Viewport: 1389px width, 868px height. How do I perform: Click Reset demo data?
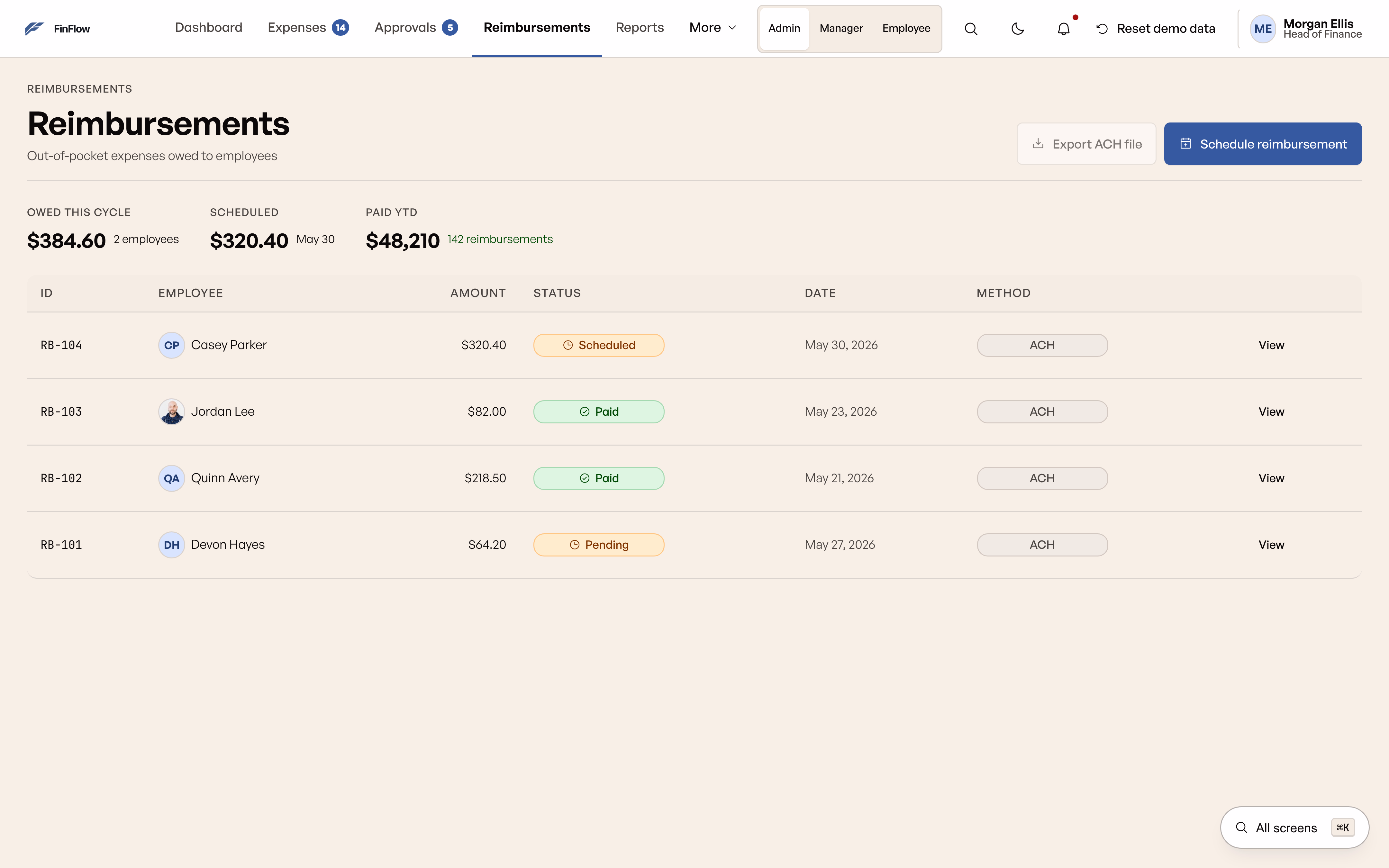pos(1155,29)
